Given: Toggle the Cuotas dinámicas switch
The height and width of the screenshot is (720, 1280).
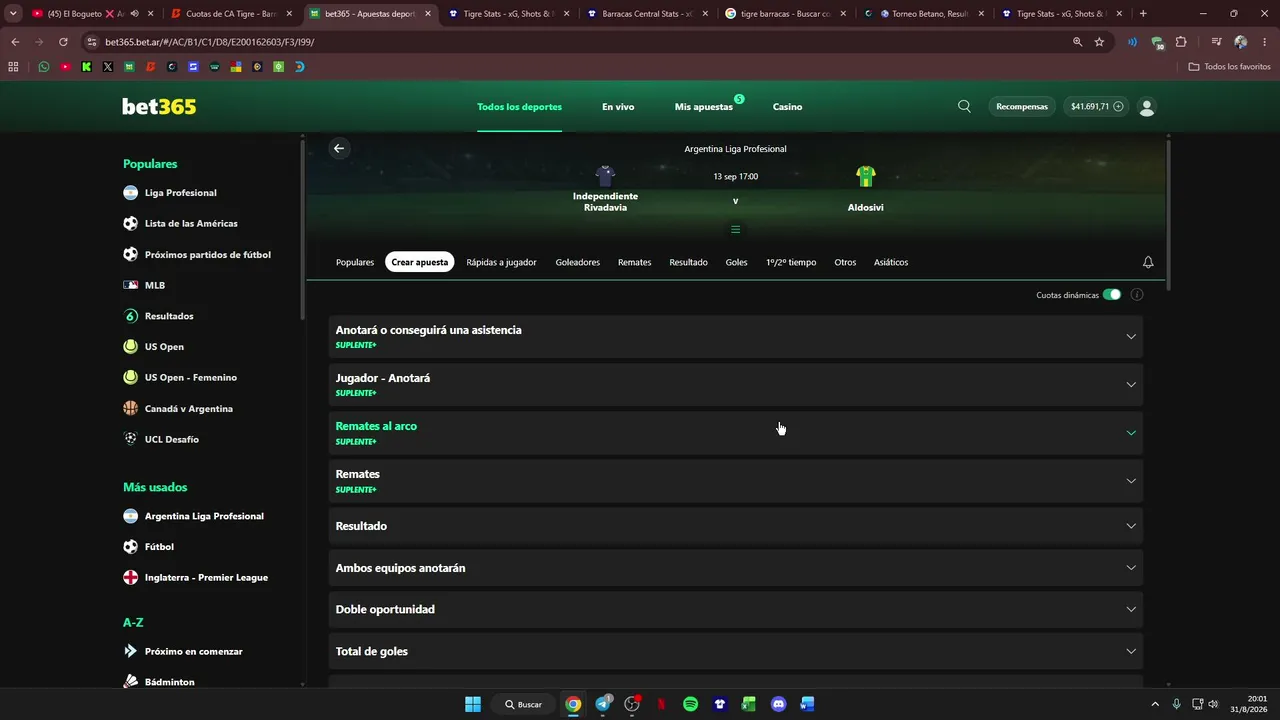Looking at the screenshot, I should click(x=1112, y=295).
